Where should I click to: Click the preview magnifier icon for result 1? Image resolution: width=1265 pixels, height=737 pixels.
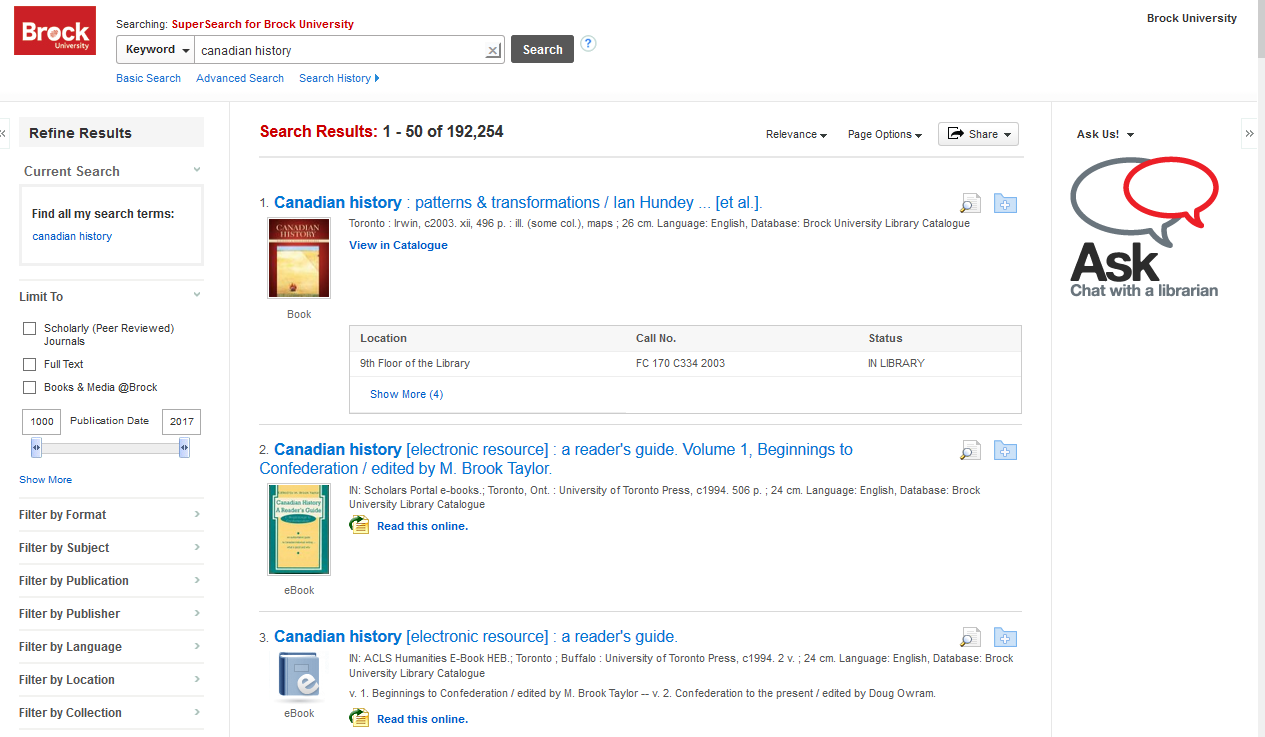[970, 204]
